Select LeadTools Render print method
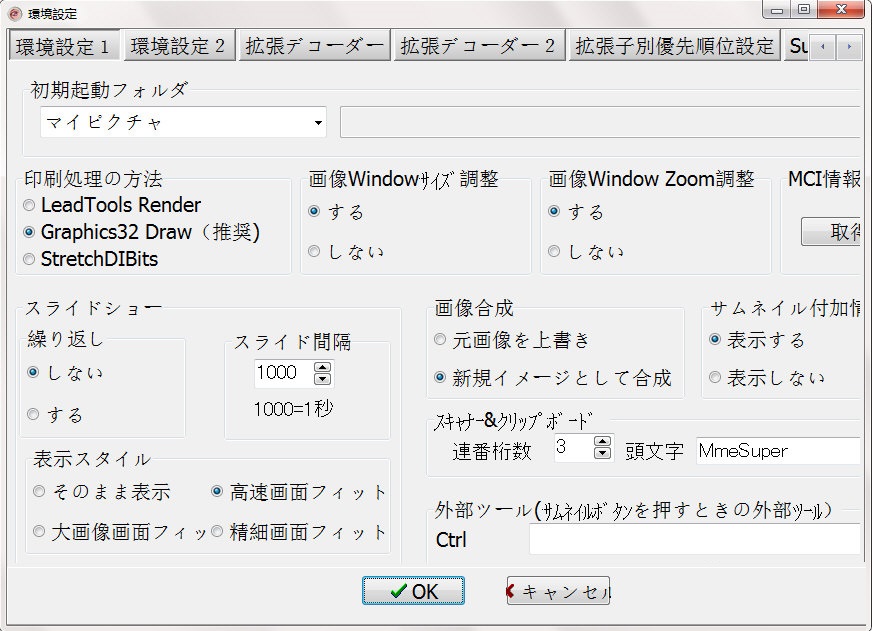This screenshot has width=873, height=631. 29,206
